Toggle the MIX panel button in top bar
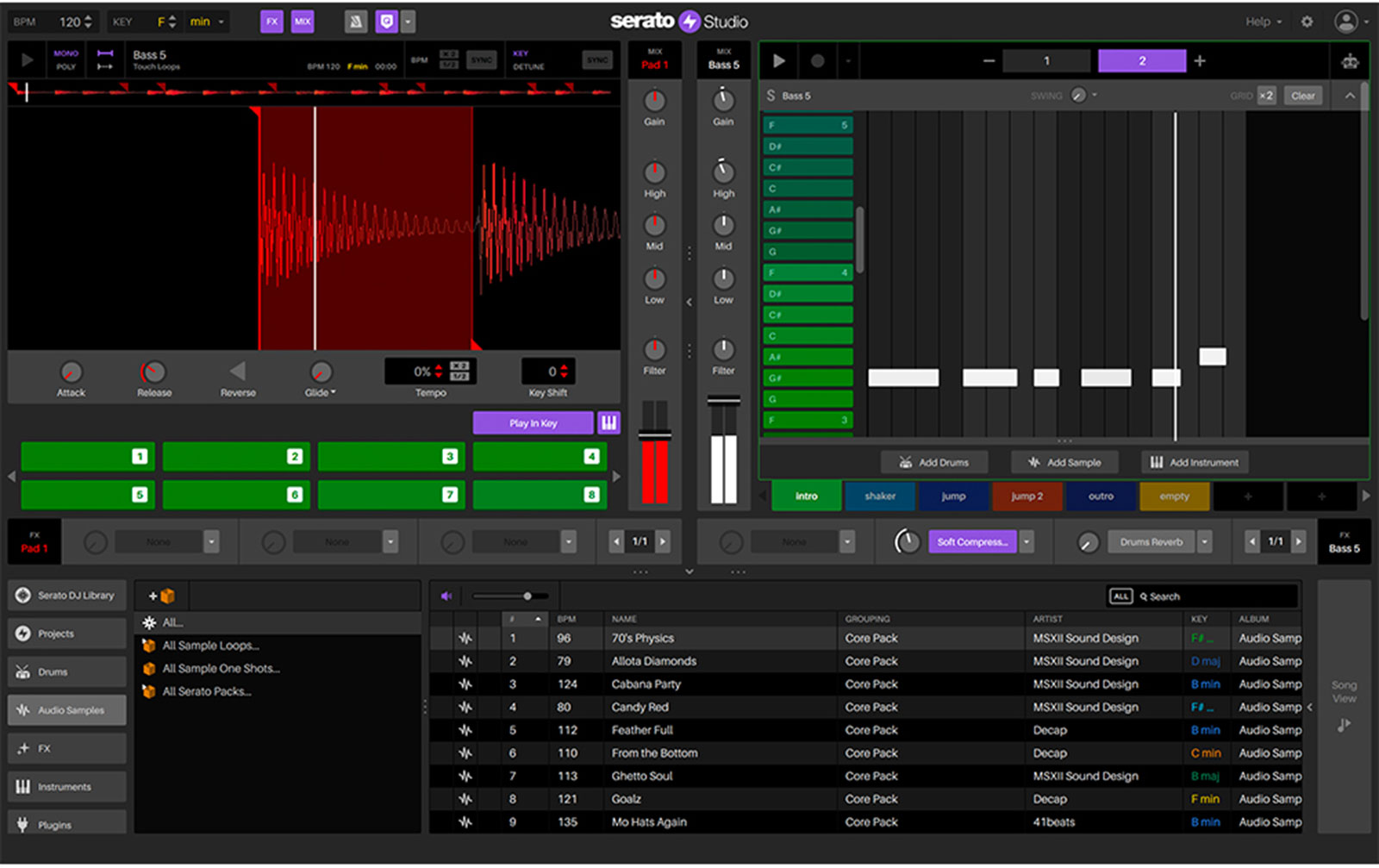1379x868 pixels. (303, 22)
